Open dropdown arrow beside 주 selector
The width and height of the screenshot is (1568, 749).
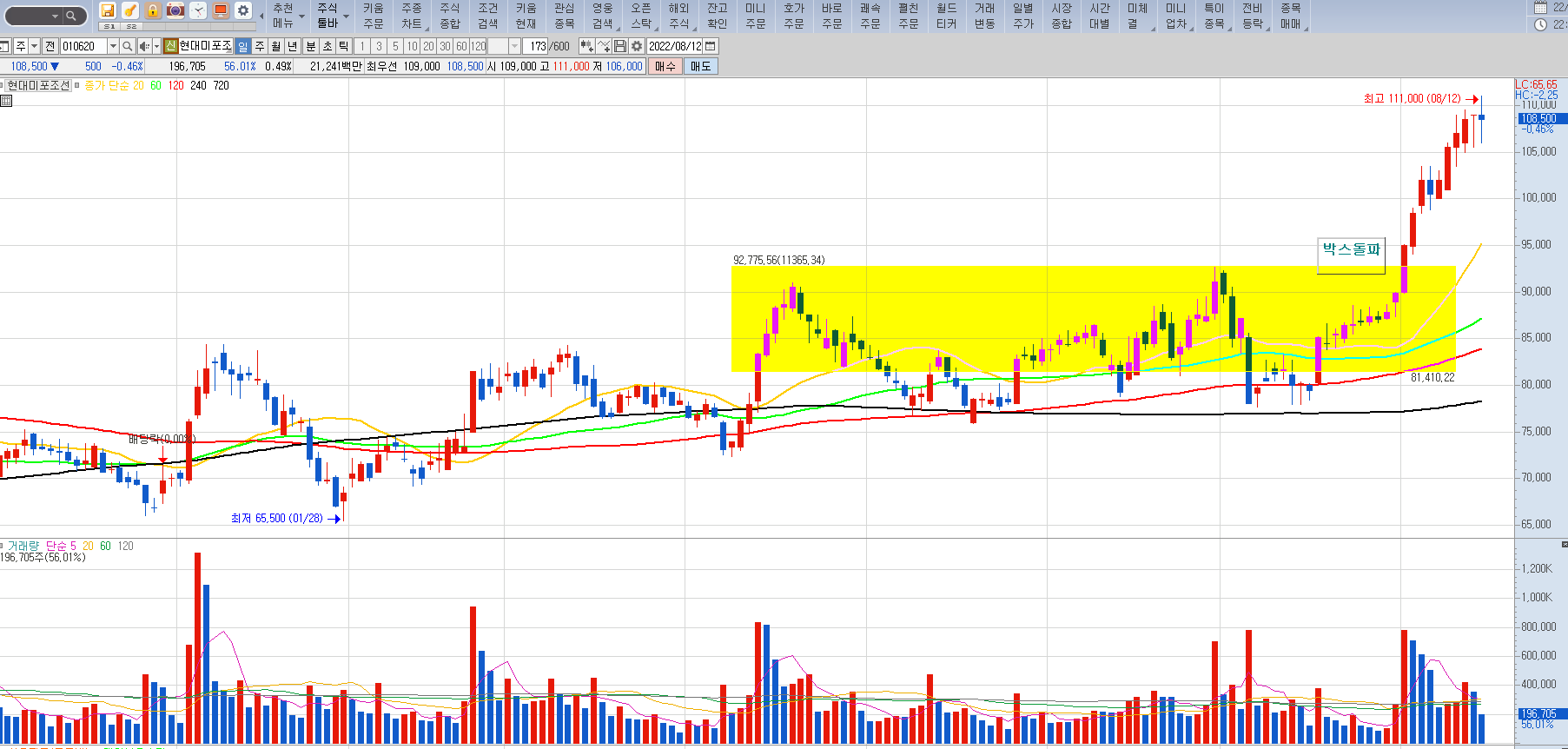(x=35, y=46)
